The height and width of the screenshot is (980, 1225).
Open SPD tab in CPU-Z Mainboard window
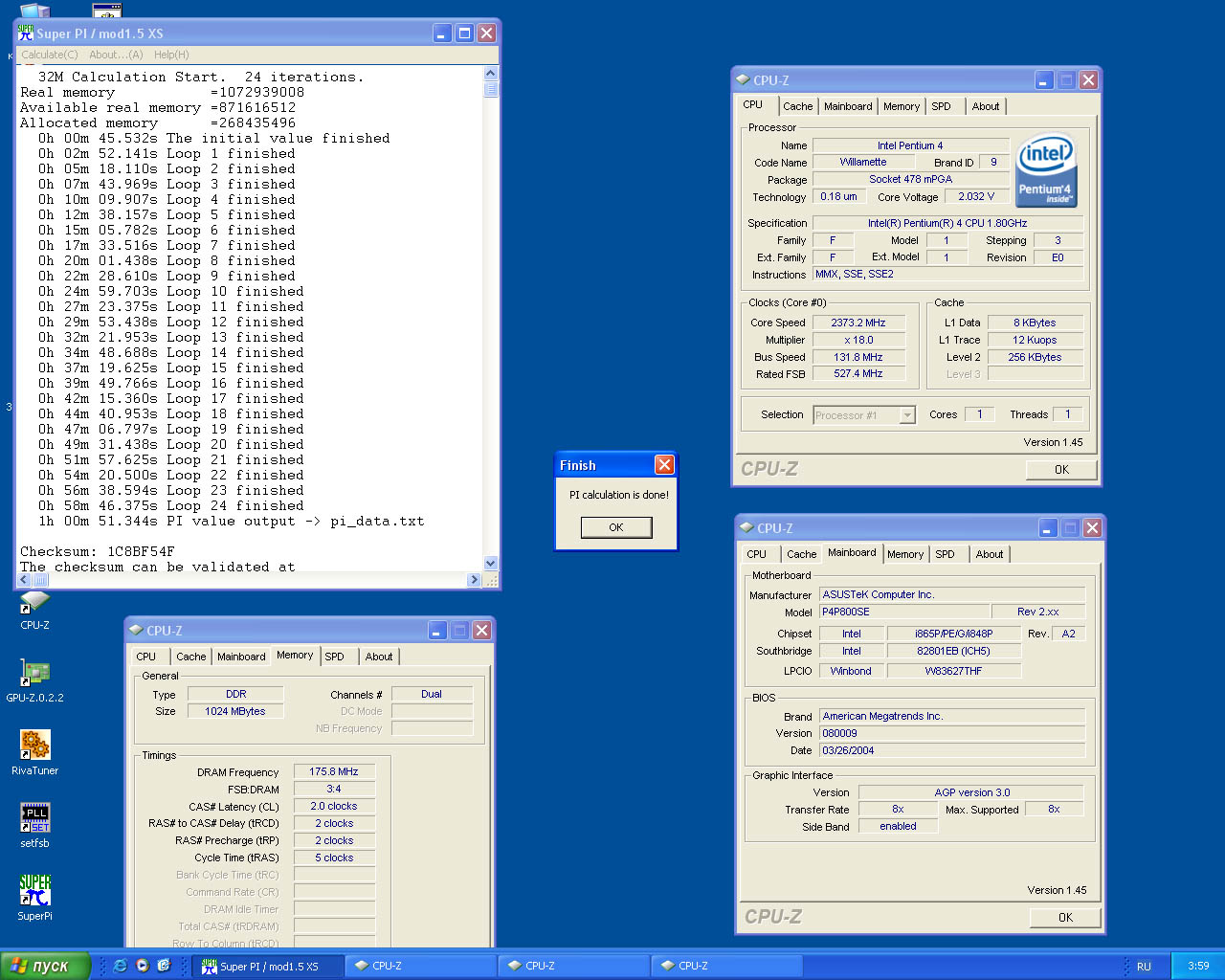point(946,554)
